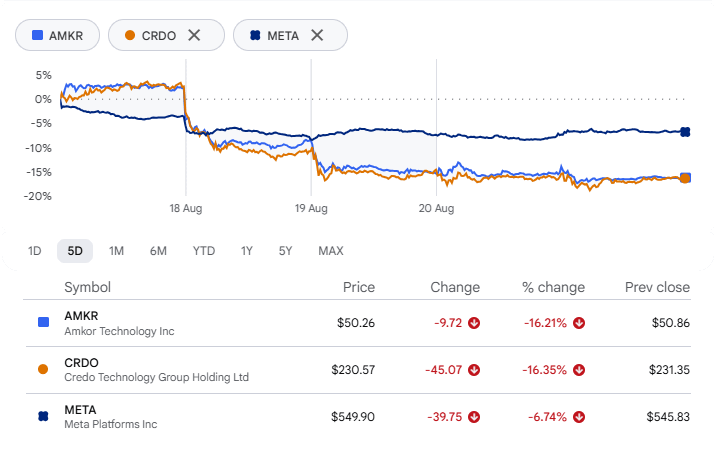Click the Amkor Technology Inc company name
Image resolution: width=720 pixels, height=451 pixels.
click(x=119, y=331)
